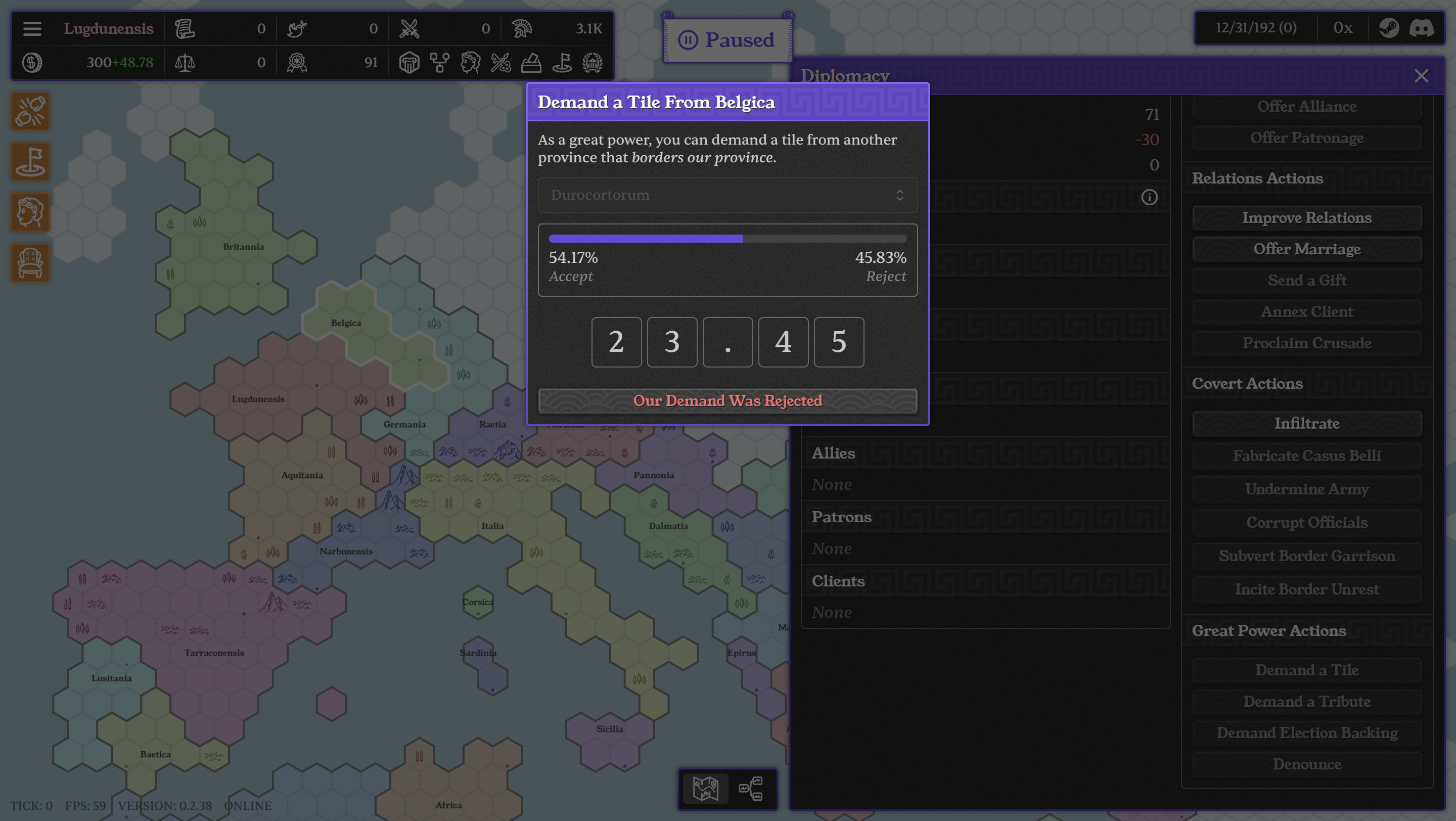Open the hamburger main menu
The image size is (1456, 821).
click(32, 28)
